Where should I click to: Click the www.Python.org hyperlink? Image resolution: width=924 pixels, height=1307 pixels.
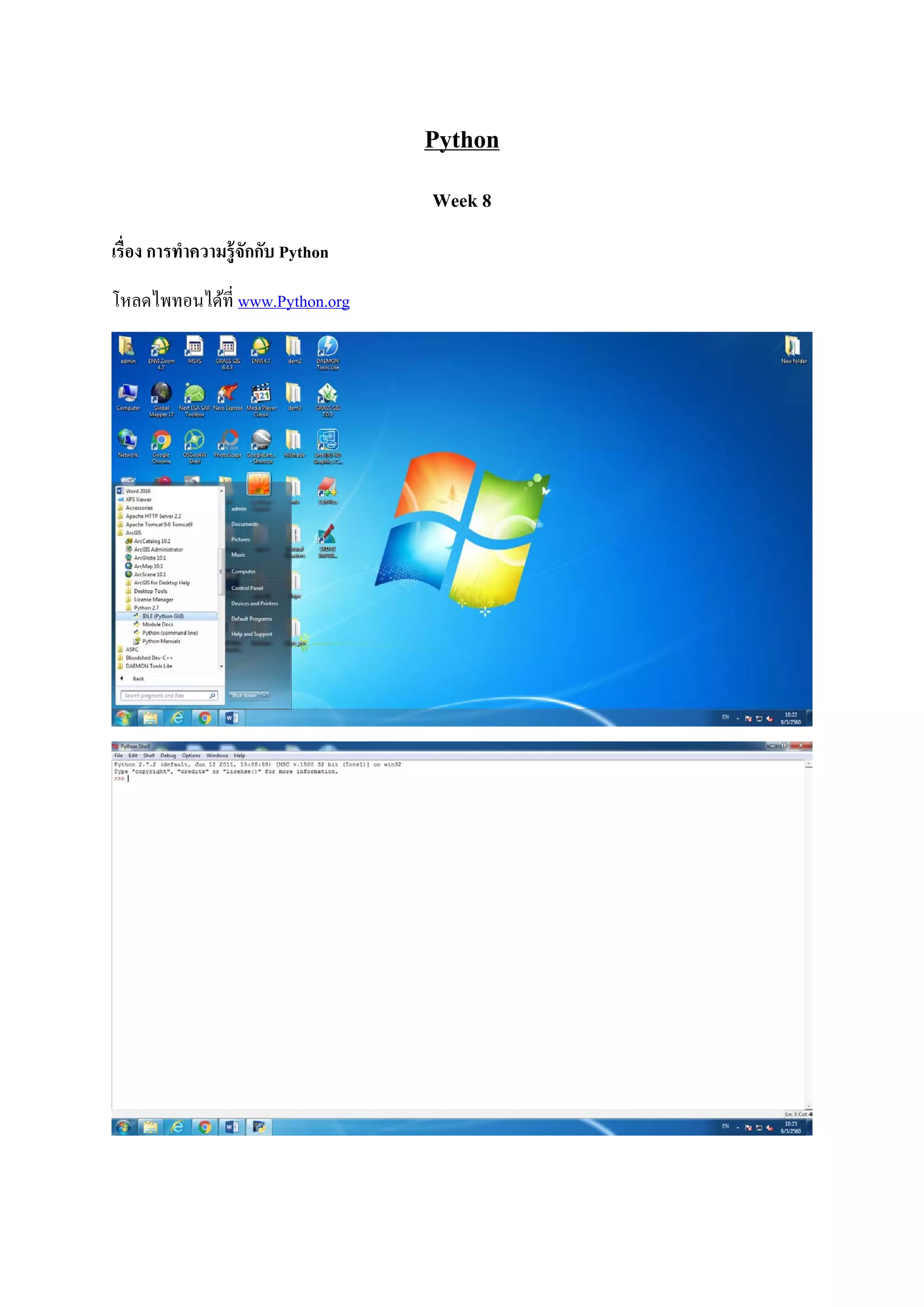(294, 302)
